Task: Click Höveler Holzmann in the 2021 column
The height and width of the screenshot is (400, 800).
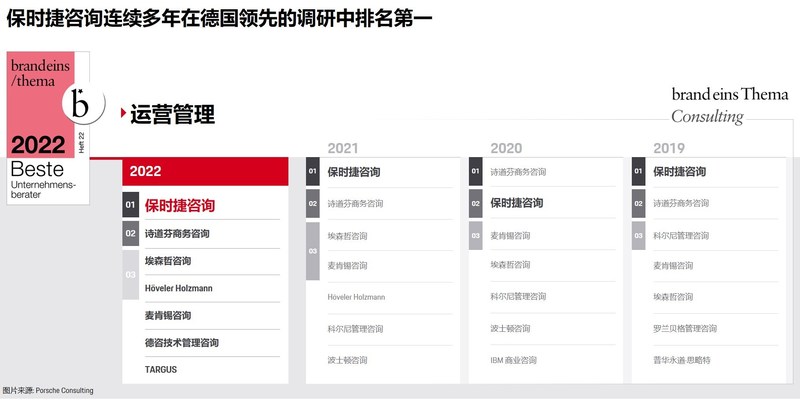Action: coord(356,297)
